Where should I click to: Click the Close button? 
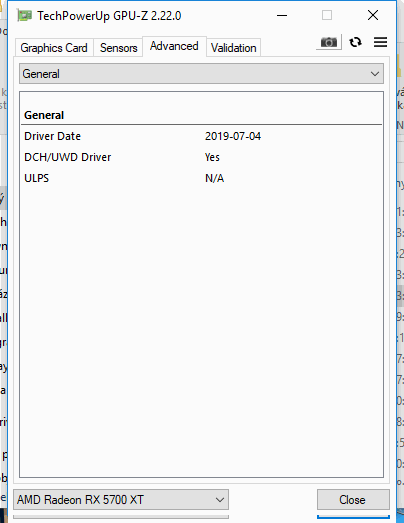353,500
